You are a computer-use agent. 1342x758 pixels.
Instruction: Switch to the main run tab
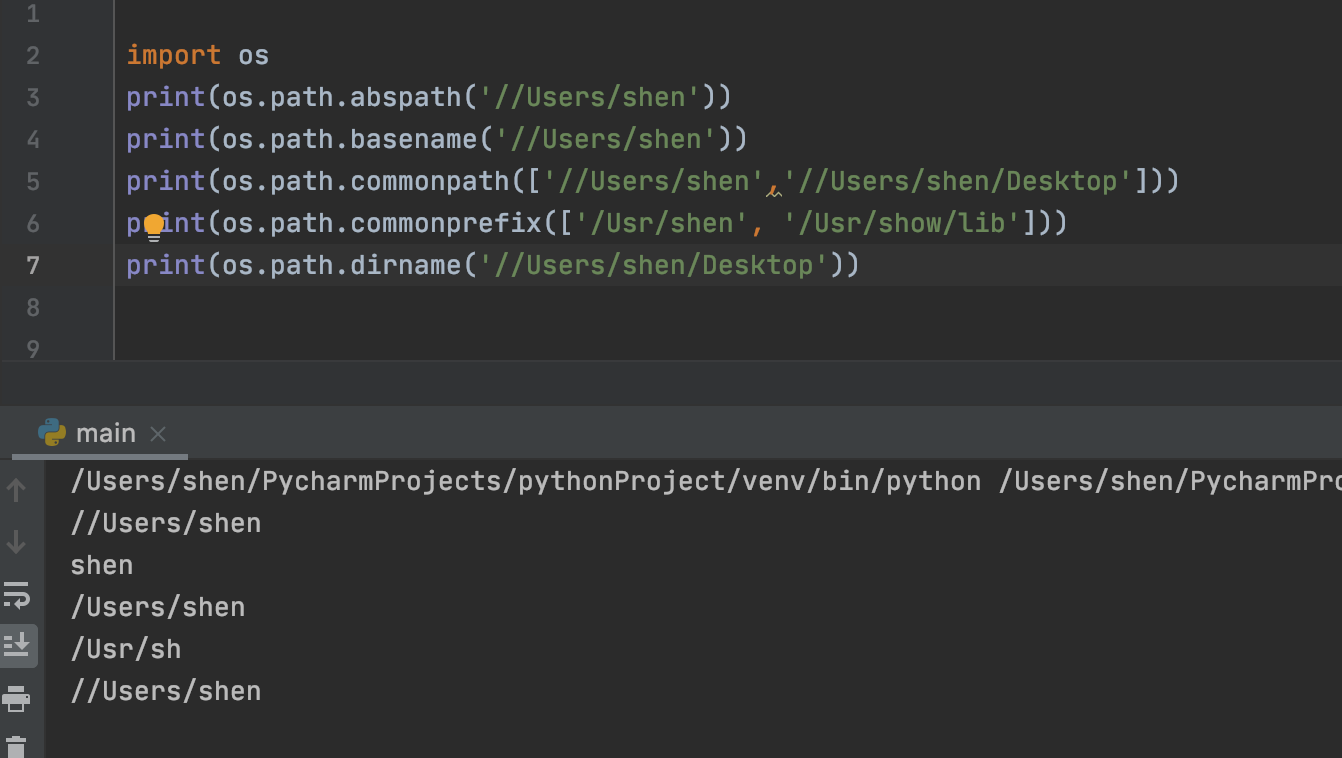pyautogui.click(x=105, y=433)
